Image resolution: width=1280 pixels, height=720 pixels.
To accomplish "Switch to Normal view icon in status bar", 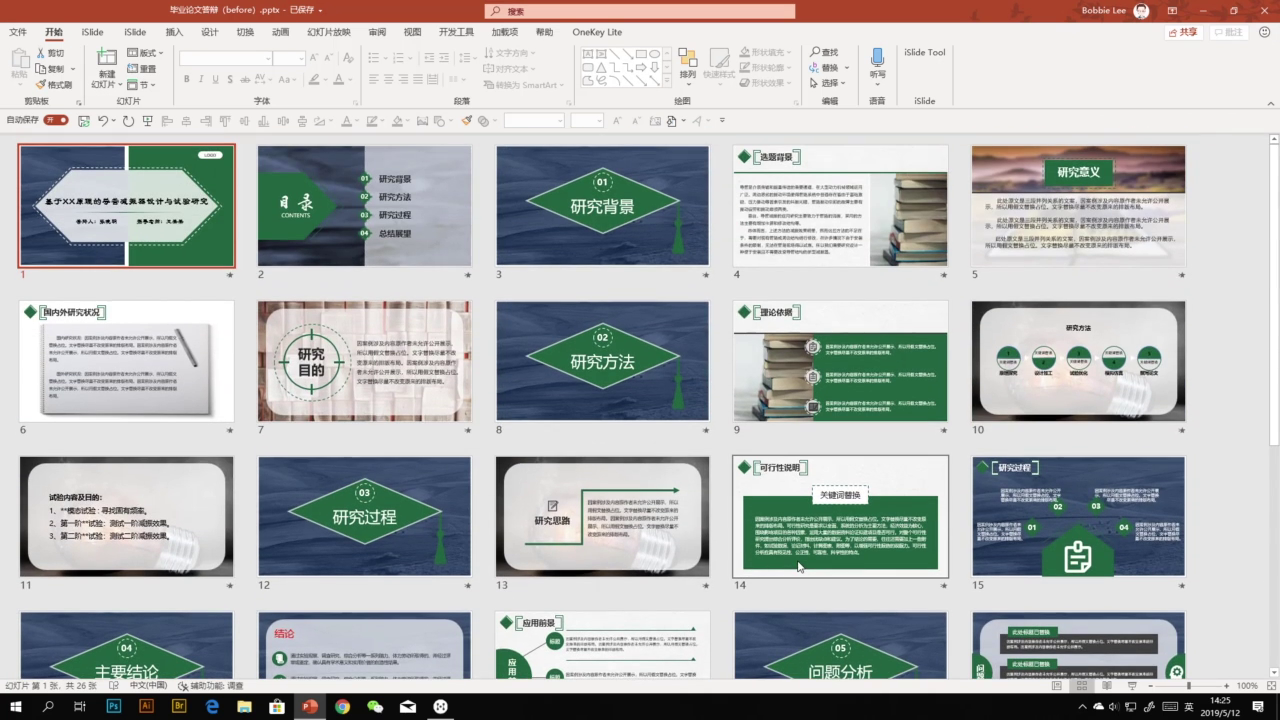I will click(x=1057, y=686).
